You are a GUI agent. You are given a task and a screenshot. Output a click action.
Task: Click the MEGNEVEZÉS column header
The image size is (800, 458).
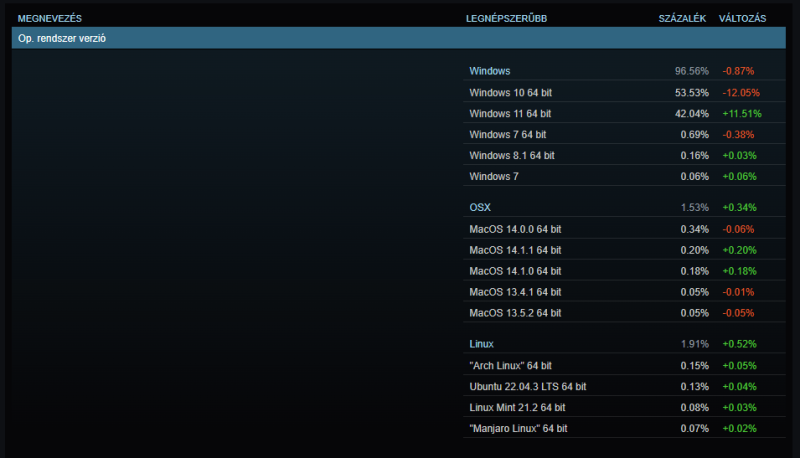click(49, 18)
